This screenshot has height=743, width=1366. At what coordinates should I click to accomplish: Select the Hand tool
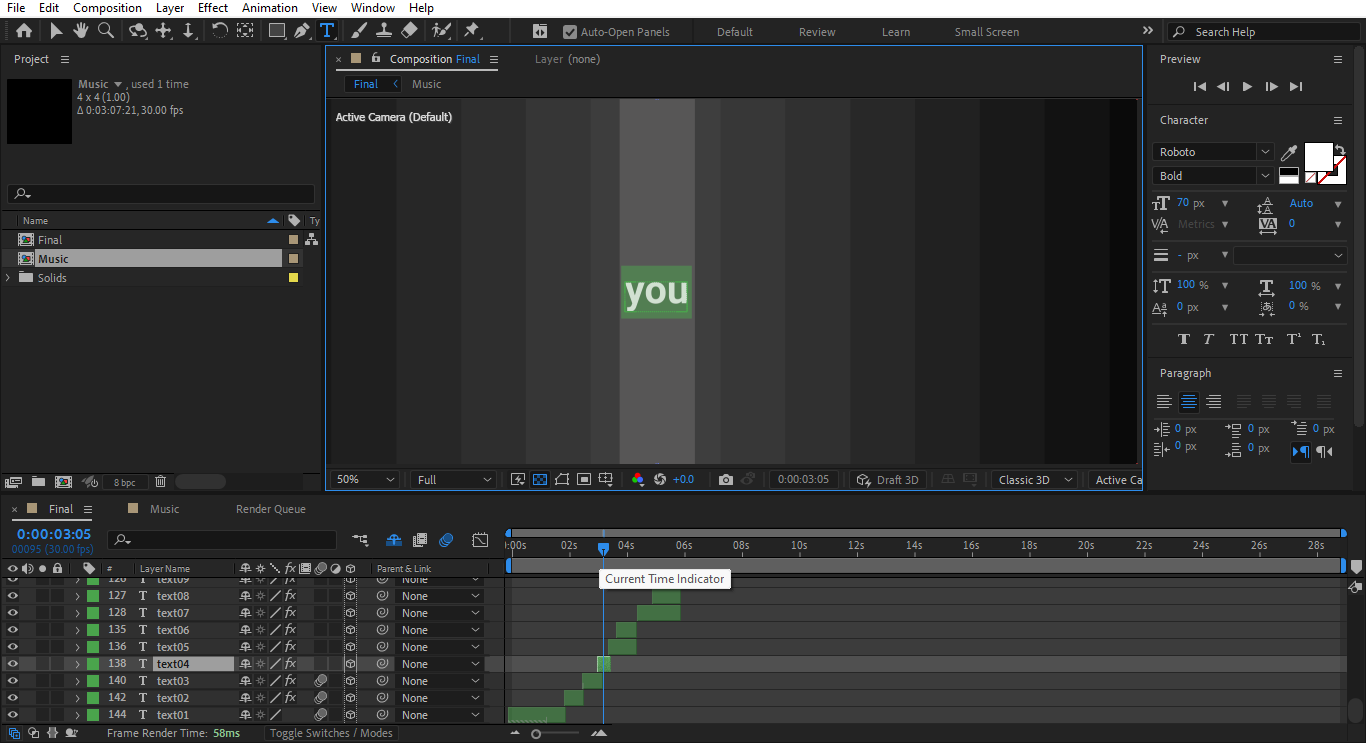80,31
